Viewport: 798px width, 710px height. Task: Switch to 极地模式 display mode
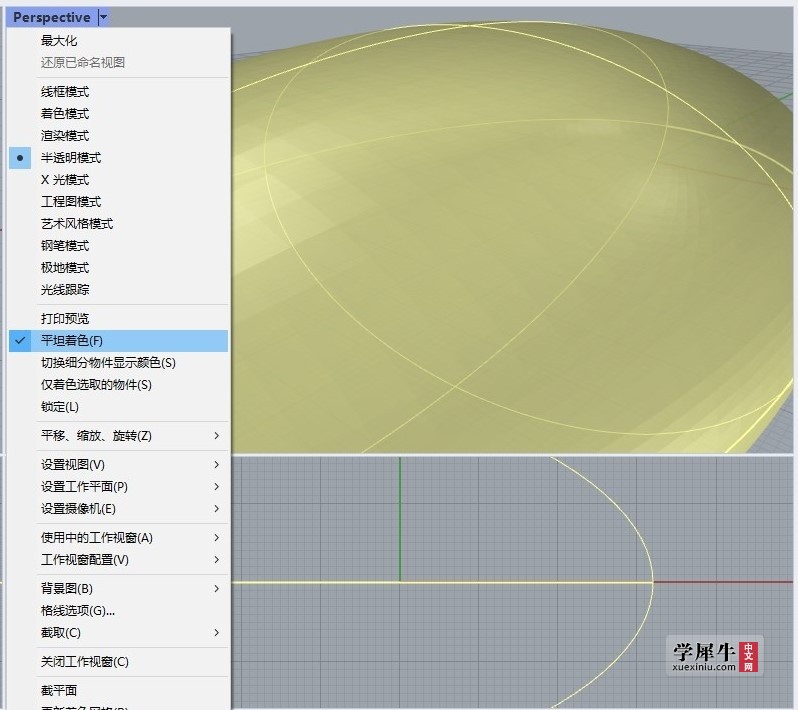119,268
